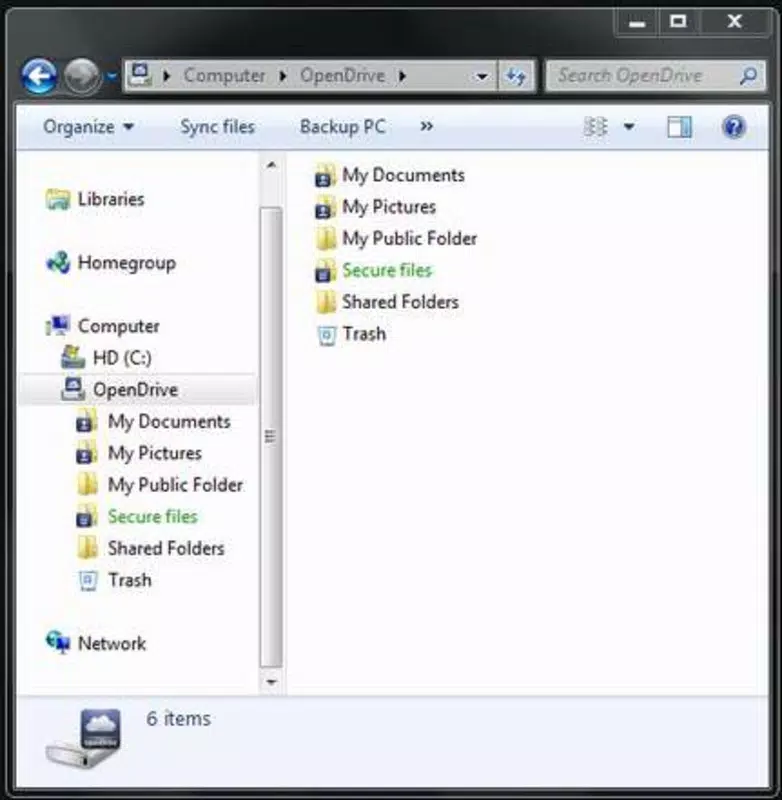Viewport: 782px width, 800px height.
Task: Go back with the blue Back arrow
Action: pos(39,77)
